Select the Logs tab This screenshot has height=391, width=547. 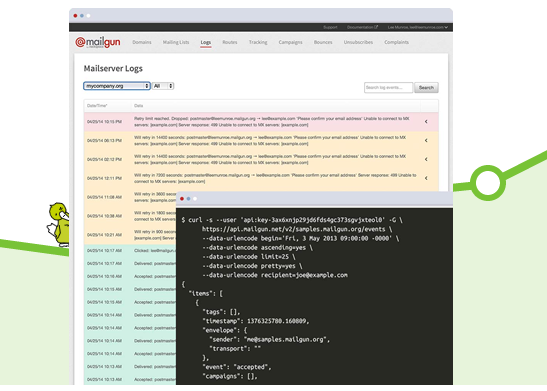[x=205, y=43]
